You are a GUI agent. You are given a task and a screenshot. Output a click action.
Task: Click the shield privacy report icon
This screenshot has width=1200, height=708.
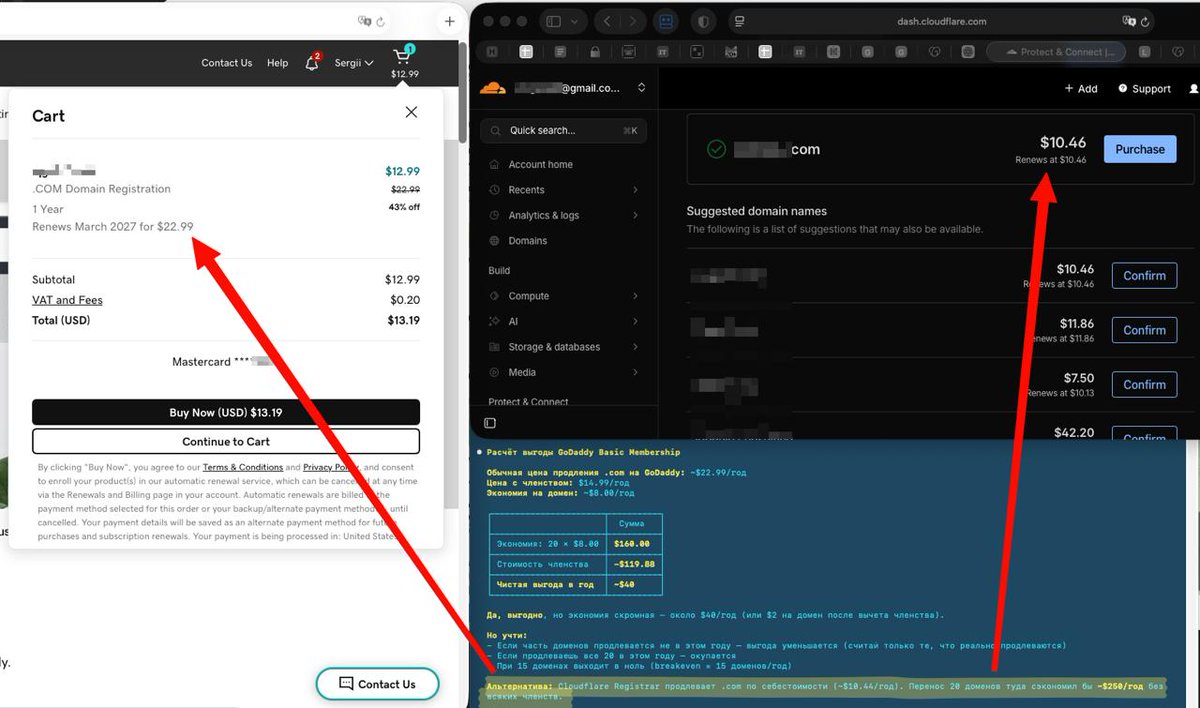703,21
